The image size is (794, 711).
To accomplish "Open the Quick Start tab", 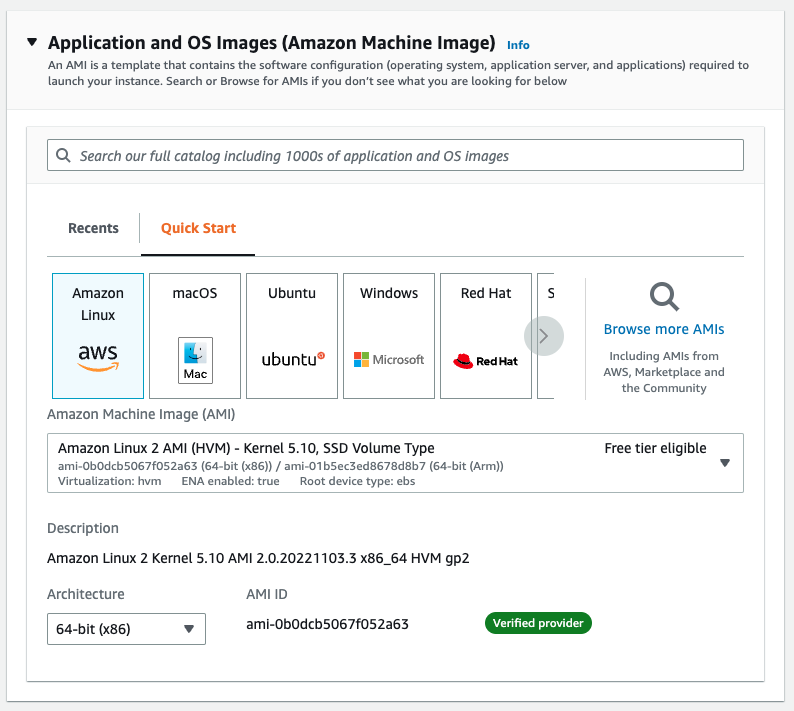I will [x=198, y=228].
